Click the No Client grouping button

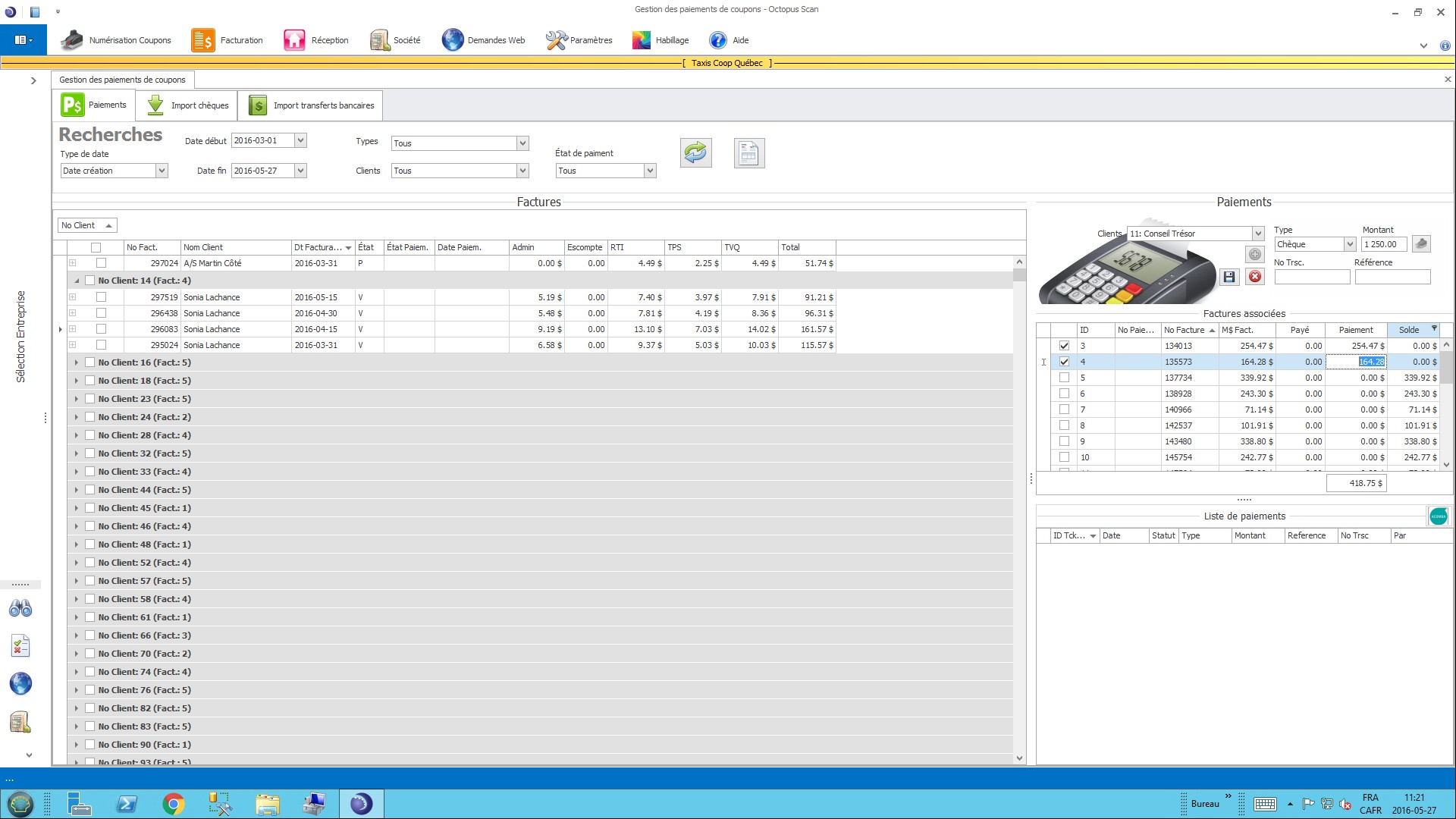pos(87,225)
